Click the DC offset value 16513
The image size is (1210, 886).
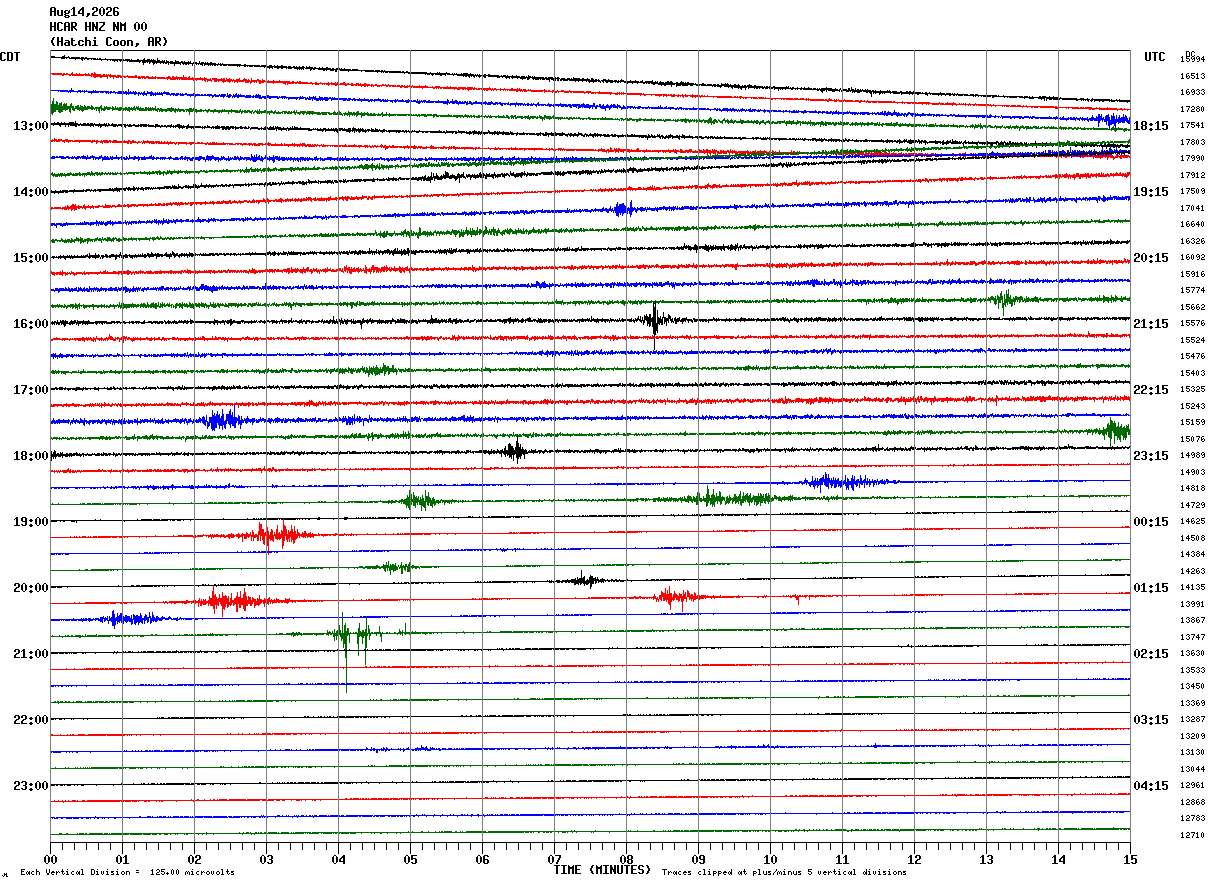coord(1192,76)
